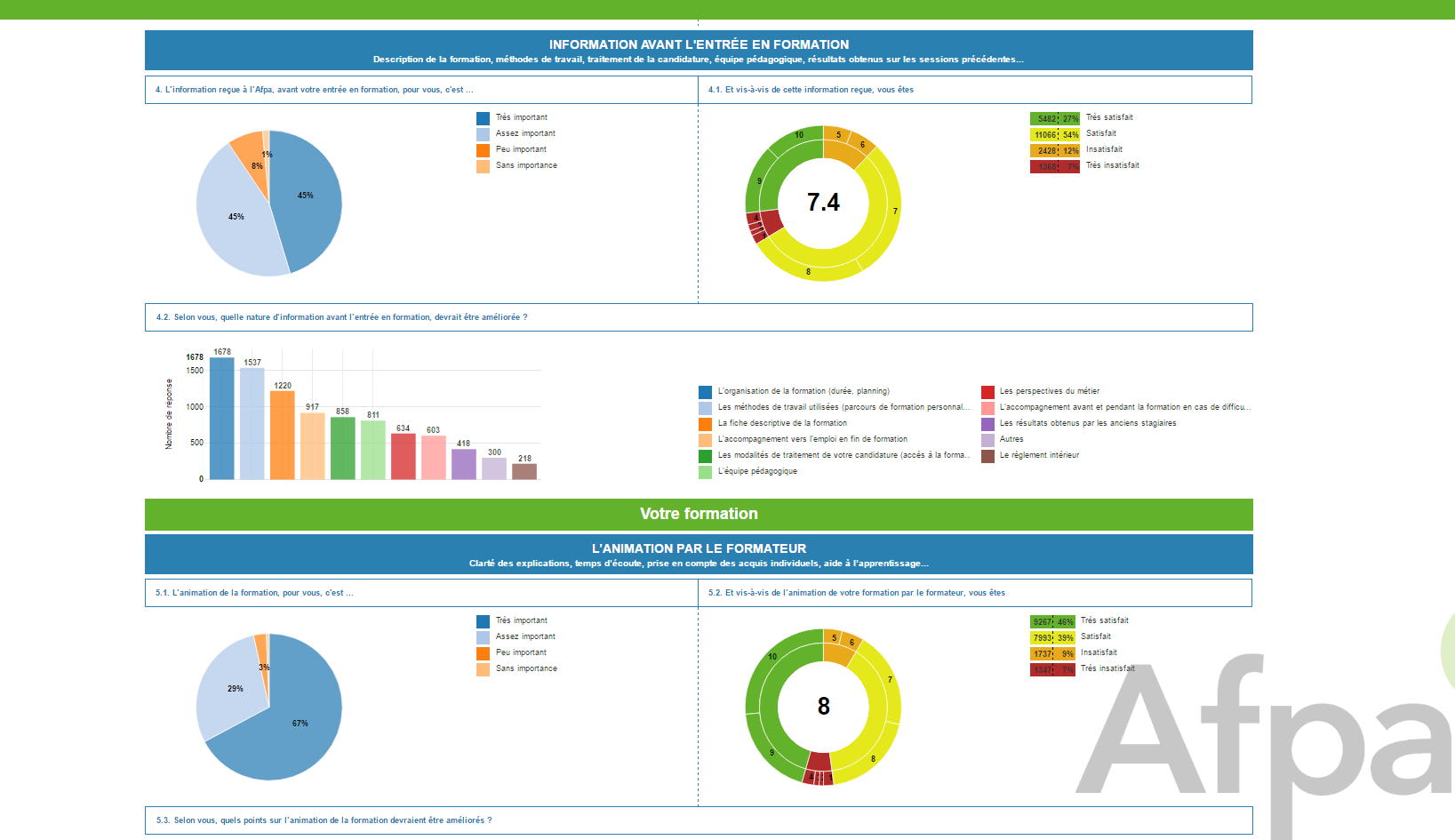Screen dimensions: 1455x840
Task: Click the green 858 bar
Action: (343, 448)
